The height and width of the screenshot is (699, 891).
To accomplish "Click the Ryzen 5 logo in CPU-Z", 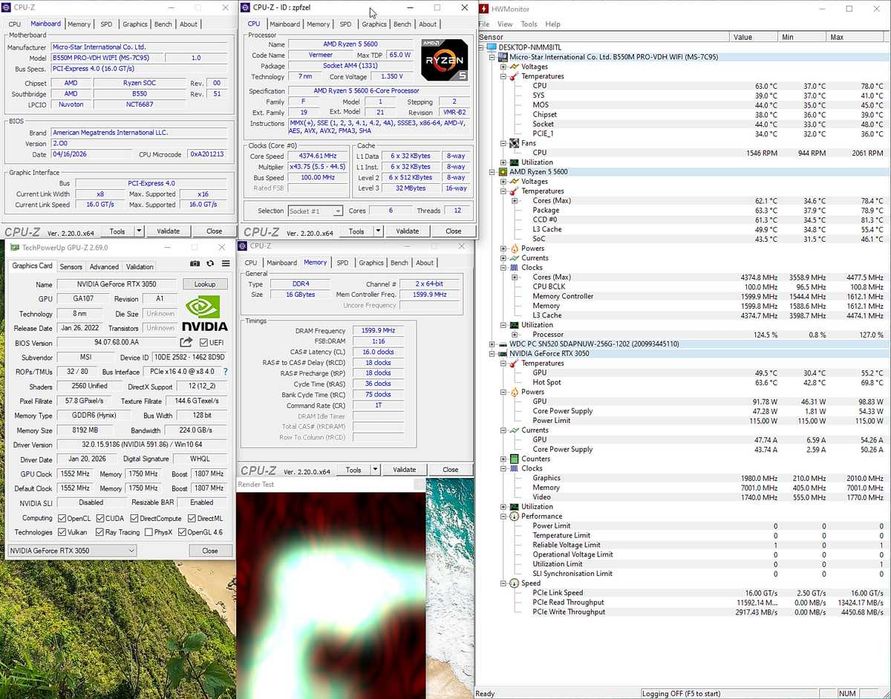I will 444,60.
